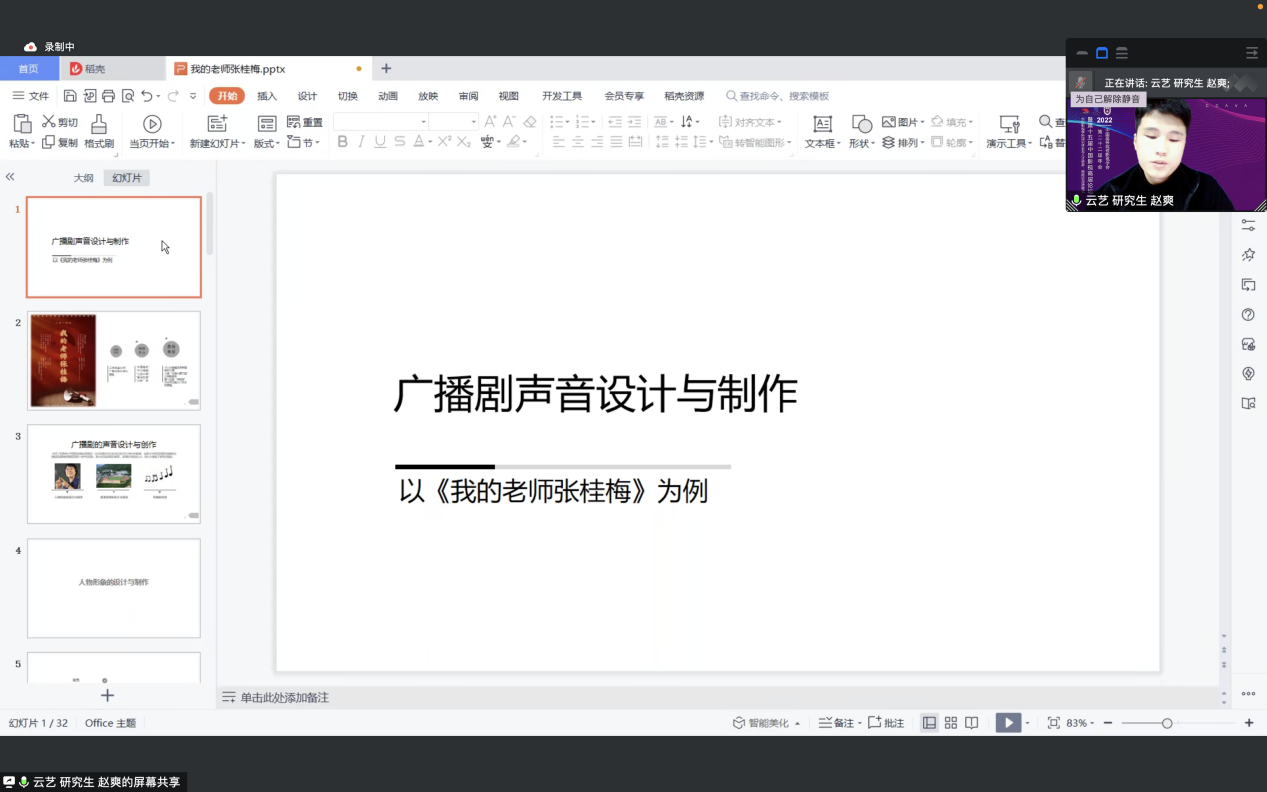
Task: Select slide 3 thumbnail 广播剧的声音设计与创作
Action: coord(113,474)
